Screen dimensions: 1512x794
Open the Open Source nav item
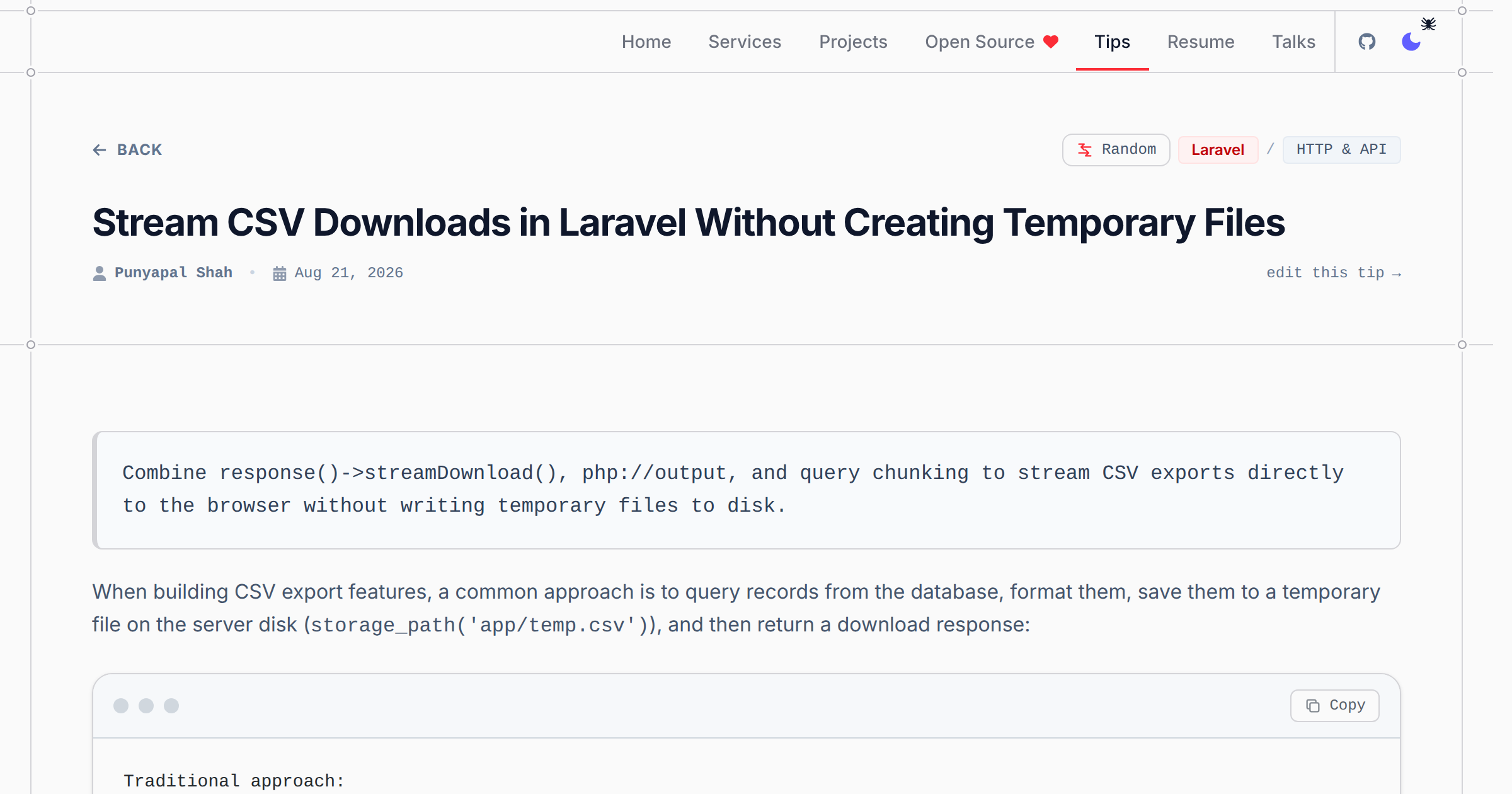point(992,42)
